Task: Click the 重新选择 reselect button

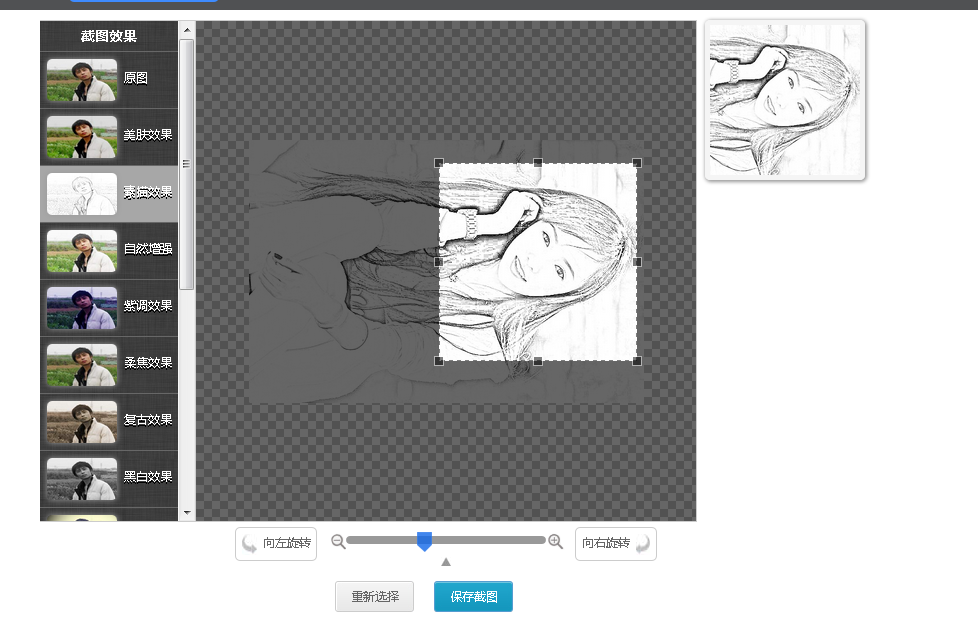Action: pyautogui.click(x=374, y=597)
